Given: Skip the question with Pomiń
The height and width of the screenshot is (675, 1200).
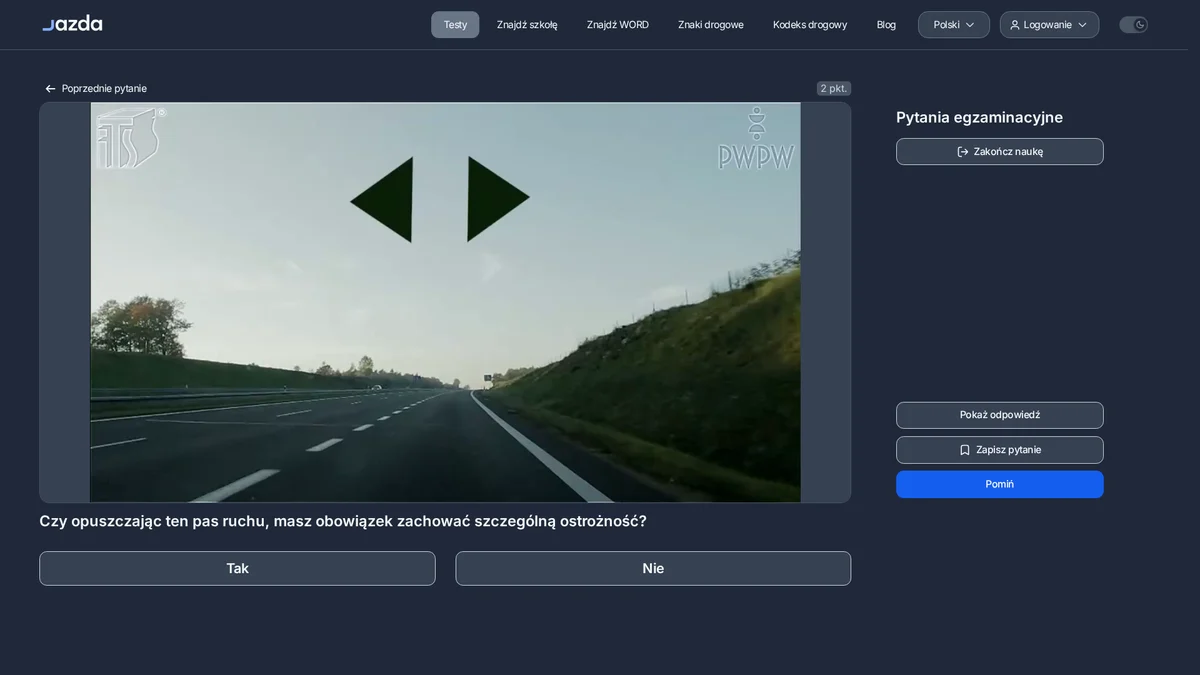Looking at the screenshot, I should (1000, 484).
